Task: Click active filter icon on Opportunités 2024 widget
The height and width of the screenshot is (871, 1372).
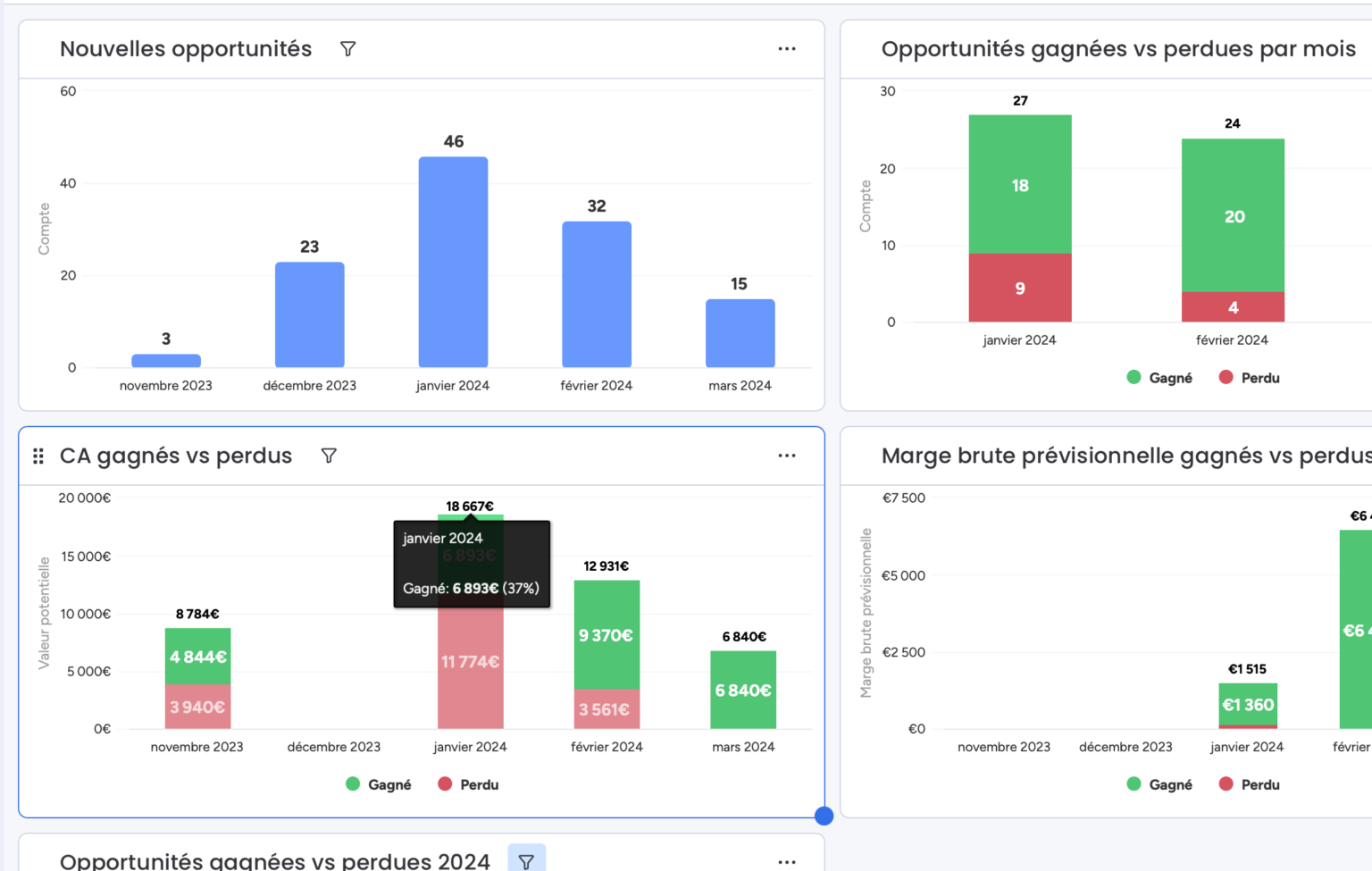Action: pos(526,861)
